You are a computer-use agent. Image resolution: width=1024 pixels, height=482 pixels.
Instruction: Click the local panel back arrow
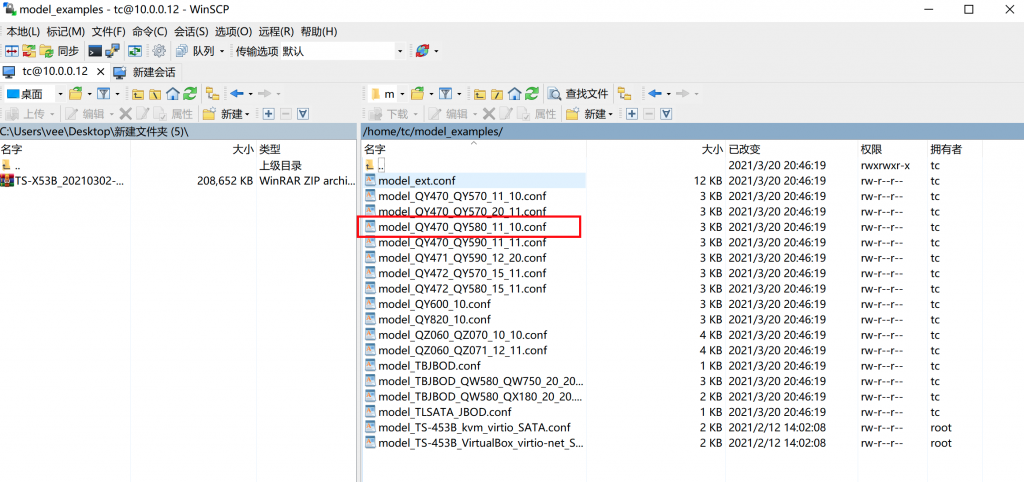[236, 94]
